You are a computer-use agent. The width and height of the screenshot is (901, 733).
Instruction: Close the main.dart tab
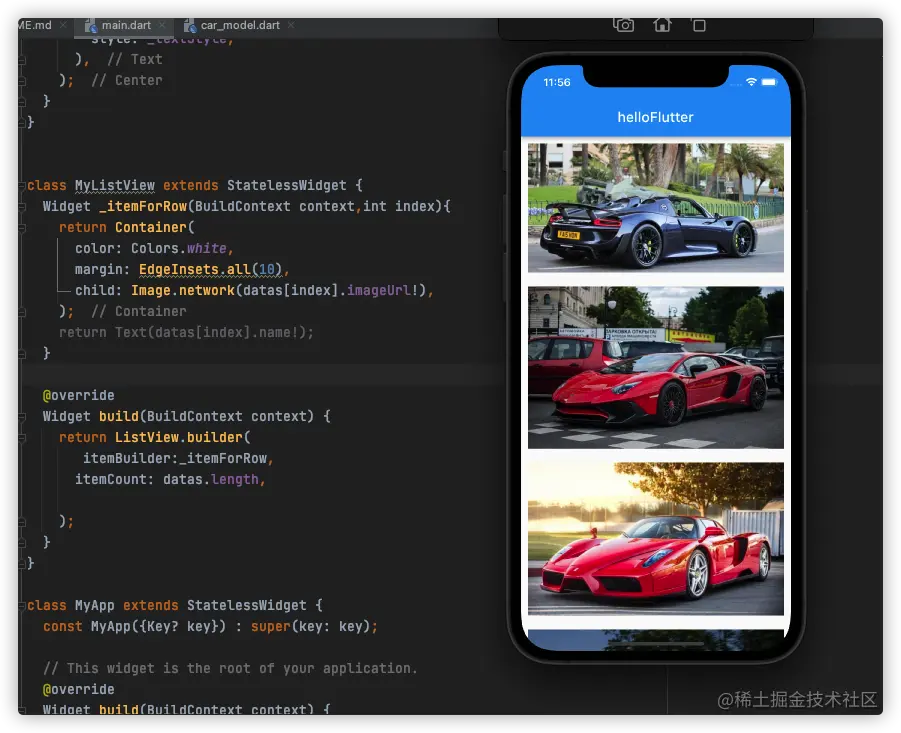click(162, 25)
